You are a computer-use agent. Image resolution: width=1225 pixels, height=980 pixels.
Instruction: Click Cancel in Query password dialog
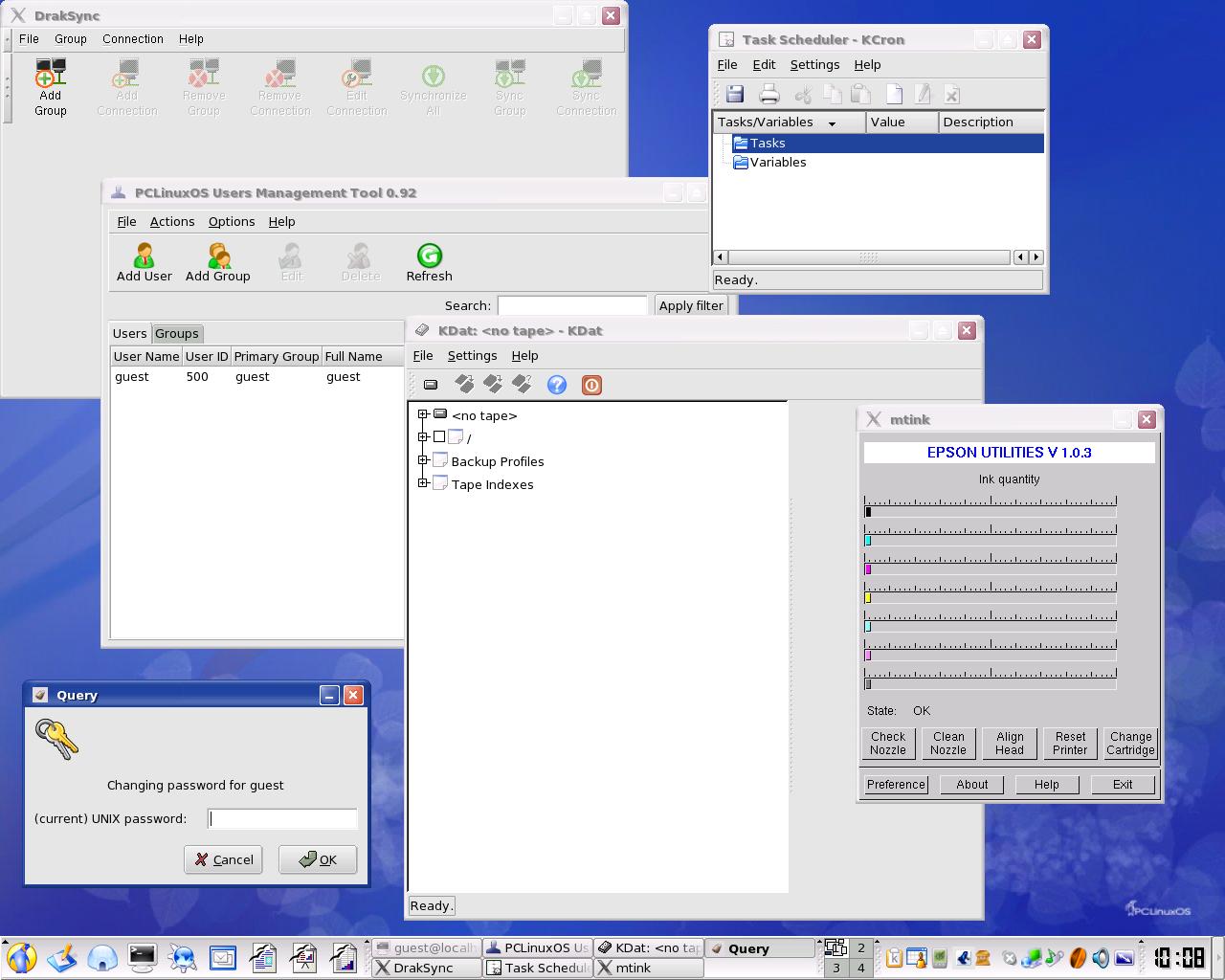223,859
